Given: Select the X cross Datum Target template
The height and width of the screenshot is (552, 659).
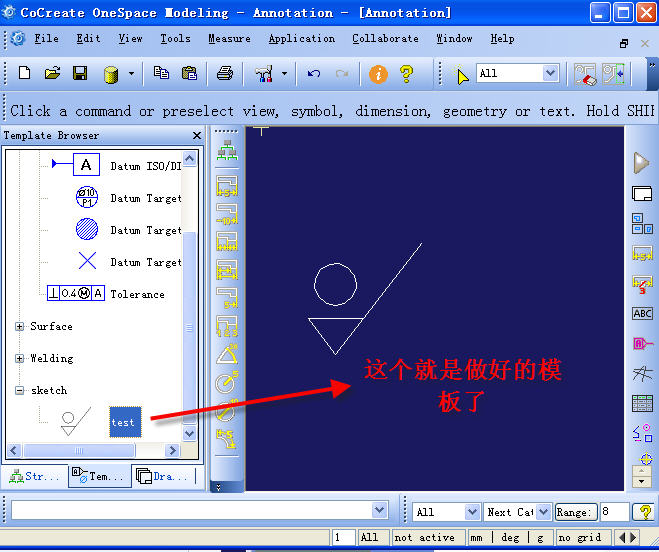Looking at the screenshot, I should 87,261.
